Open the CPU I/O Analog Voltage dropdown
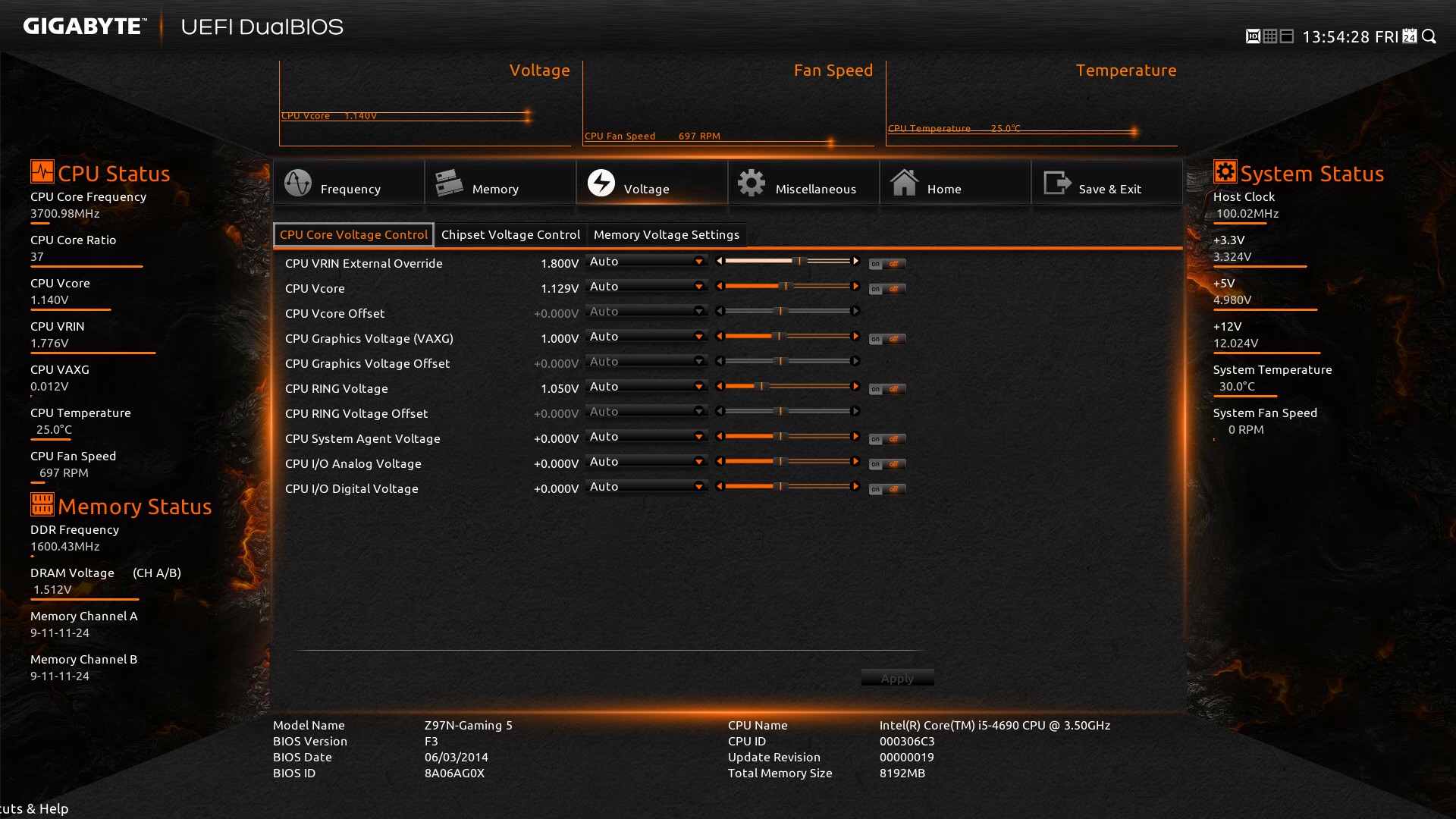1456x819 pixels. (x=646, y=461)
